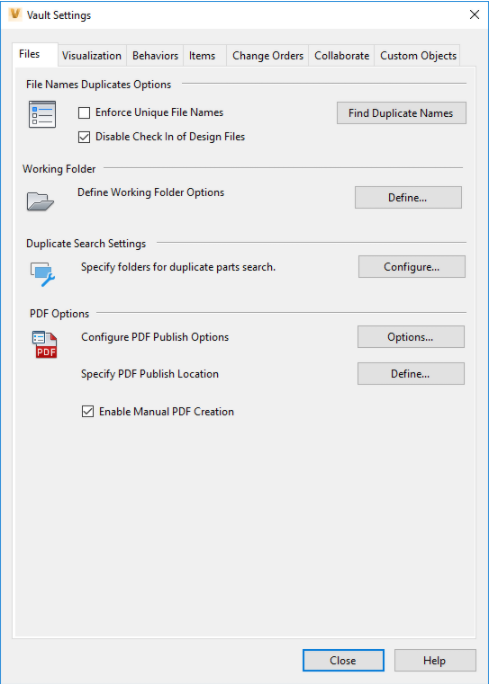This screenshot has height=684, width=489.
Task: Click the Working Folder open-folder icon
Action: point(40,201)
